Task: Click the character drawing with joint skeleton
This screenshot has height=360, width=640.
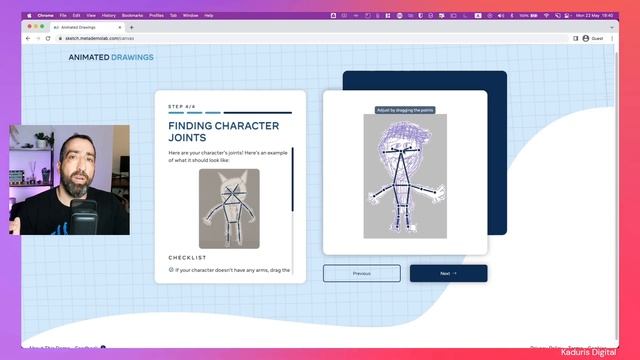Action: pos(405,176)
